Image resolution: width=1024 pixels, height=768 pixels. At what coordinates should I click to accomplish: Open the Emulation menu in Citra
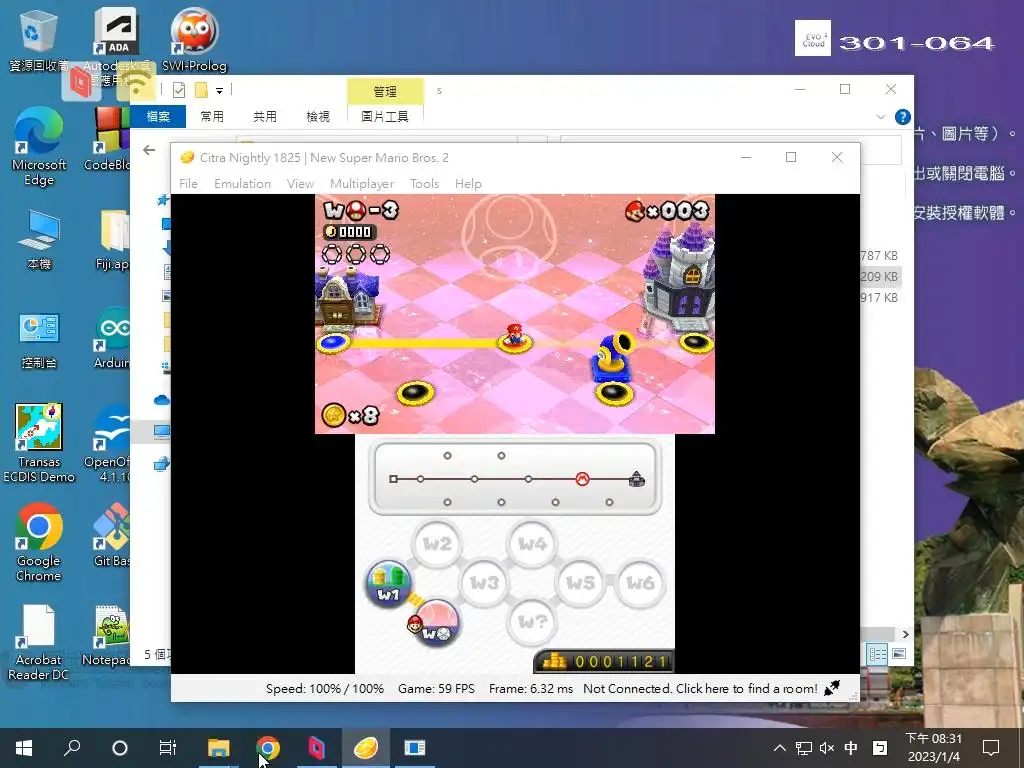pos(242,184)
